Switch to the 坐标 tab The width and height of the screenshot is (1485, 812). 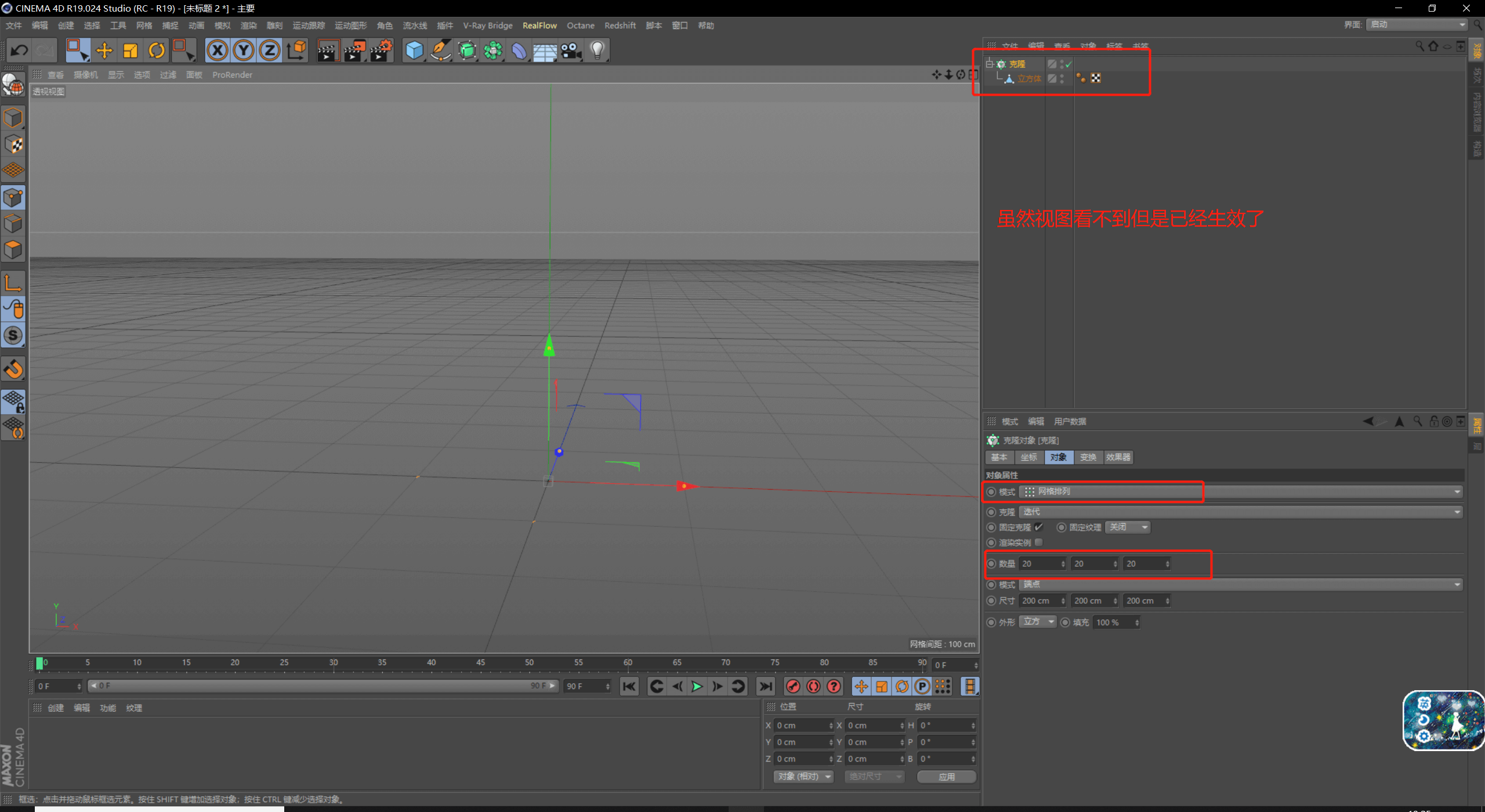click(x=1029, y=458)
